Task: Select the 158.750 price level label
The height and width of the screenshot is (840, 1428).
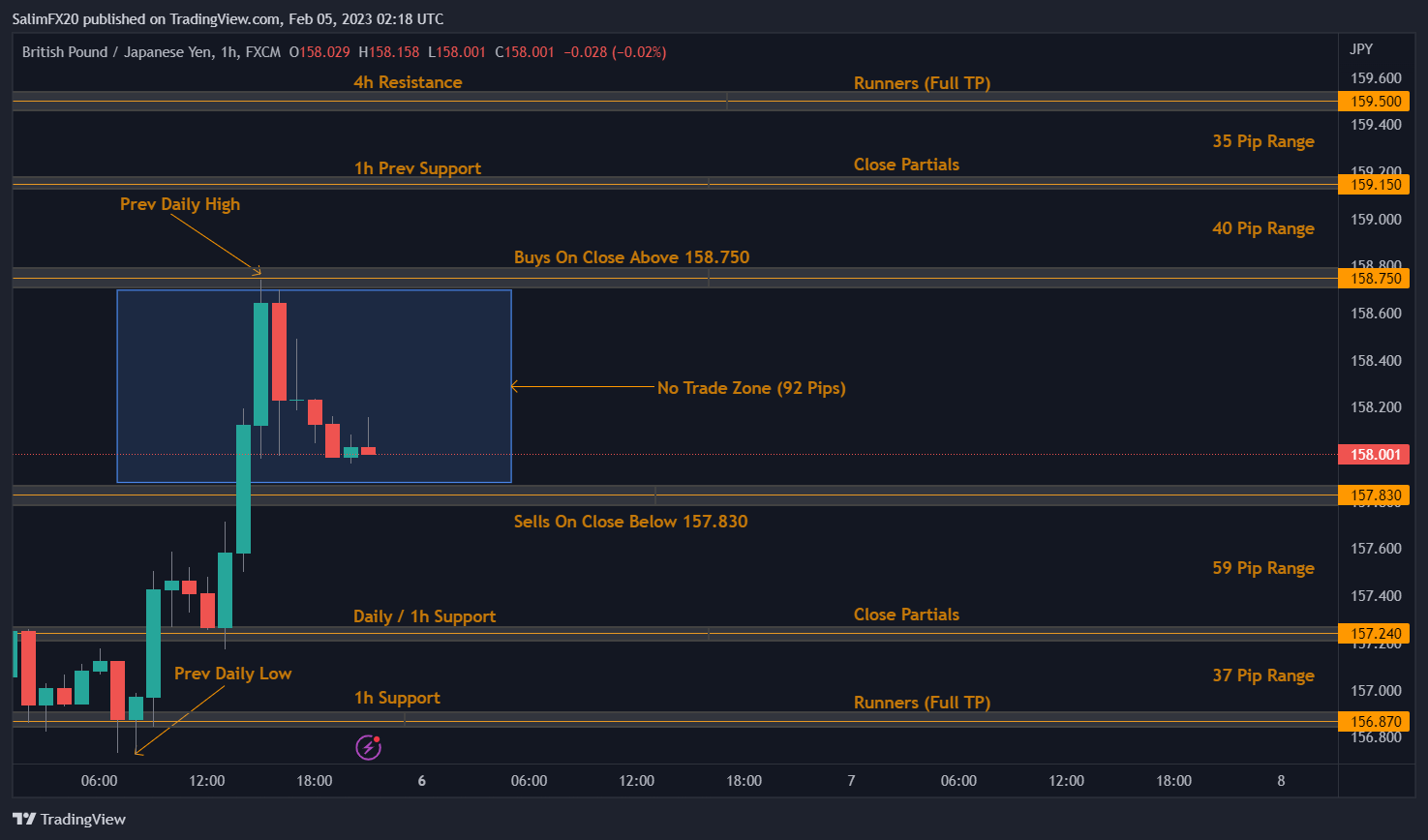Action: click(x=1375, y=279)
